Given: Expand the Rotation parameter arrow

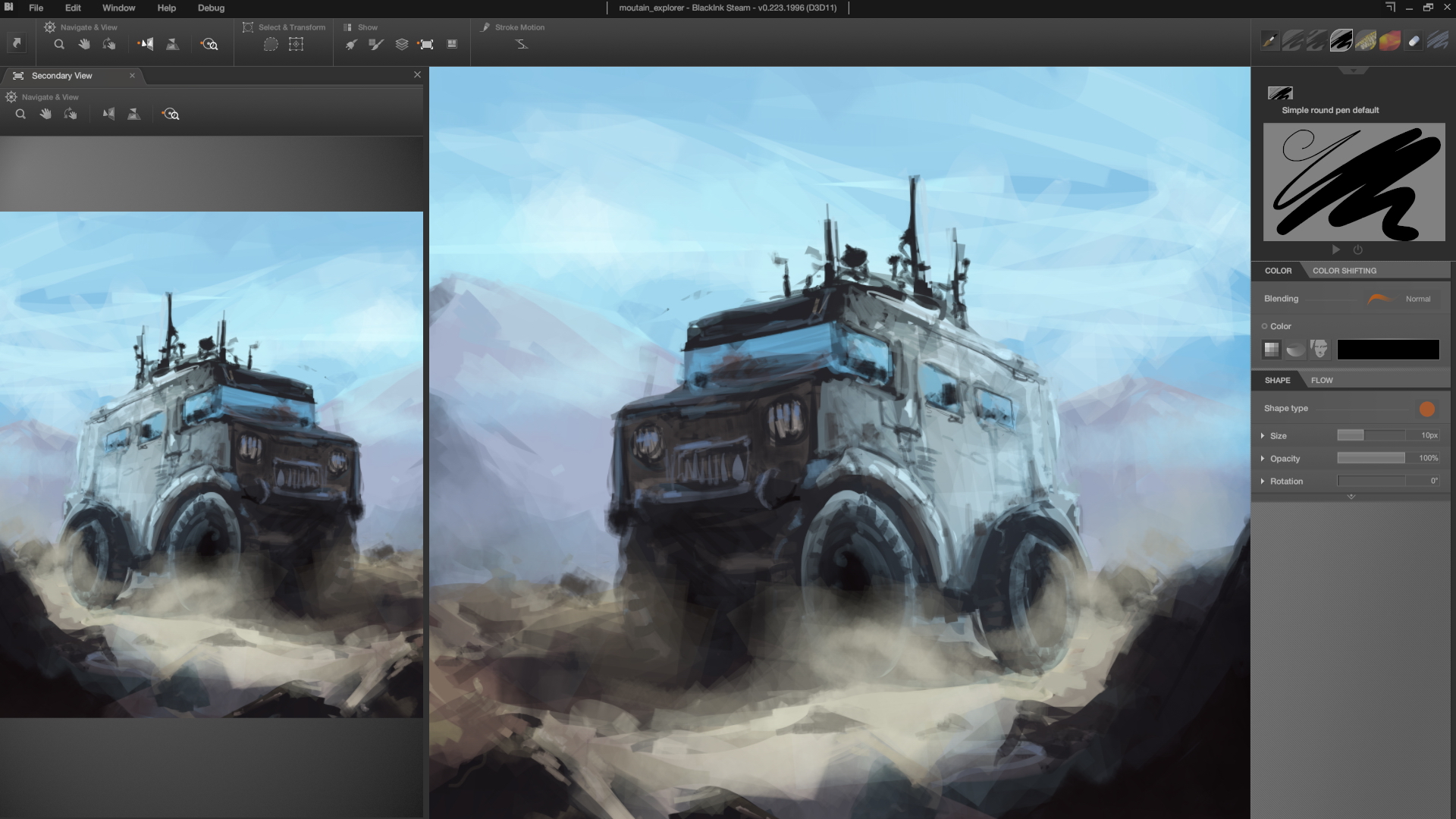Looking at the screenshot, I should (x=1263, y=482).
